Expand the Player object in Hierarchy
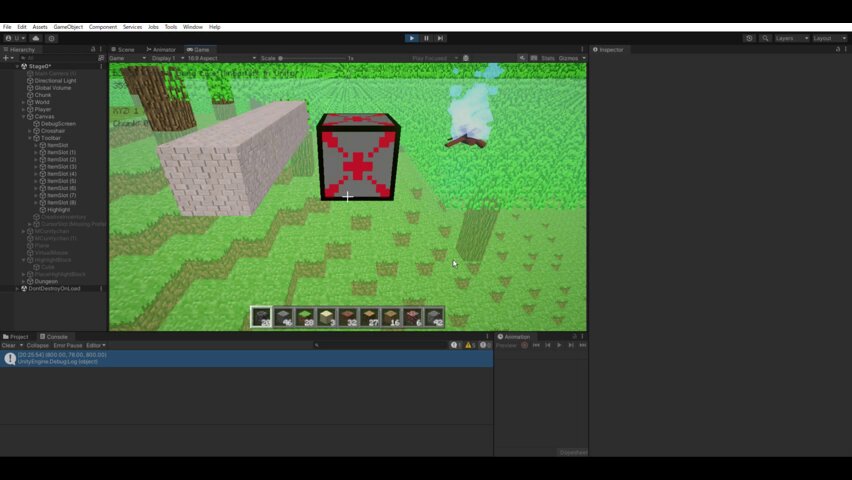Screen dimensions: 852x480 [x=23, y=109]
